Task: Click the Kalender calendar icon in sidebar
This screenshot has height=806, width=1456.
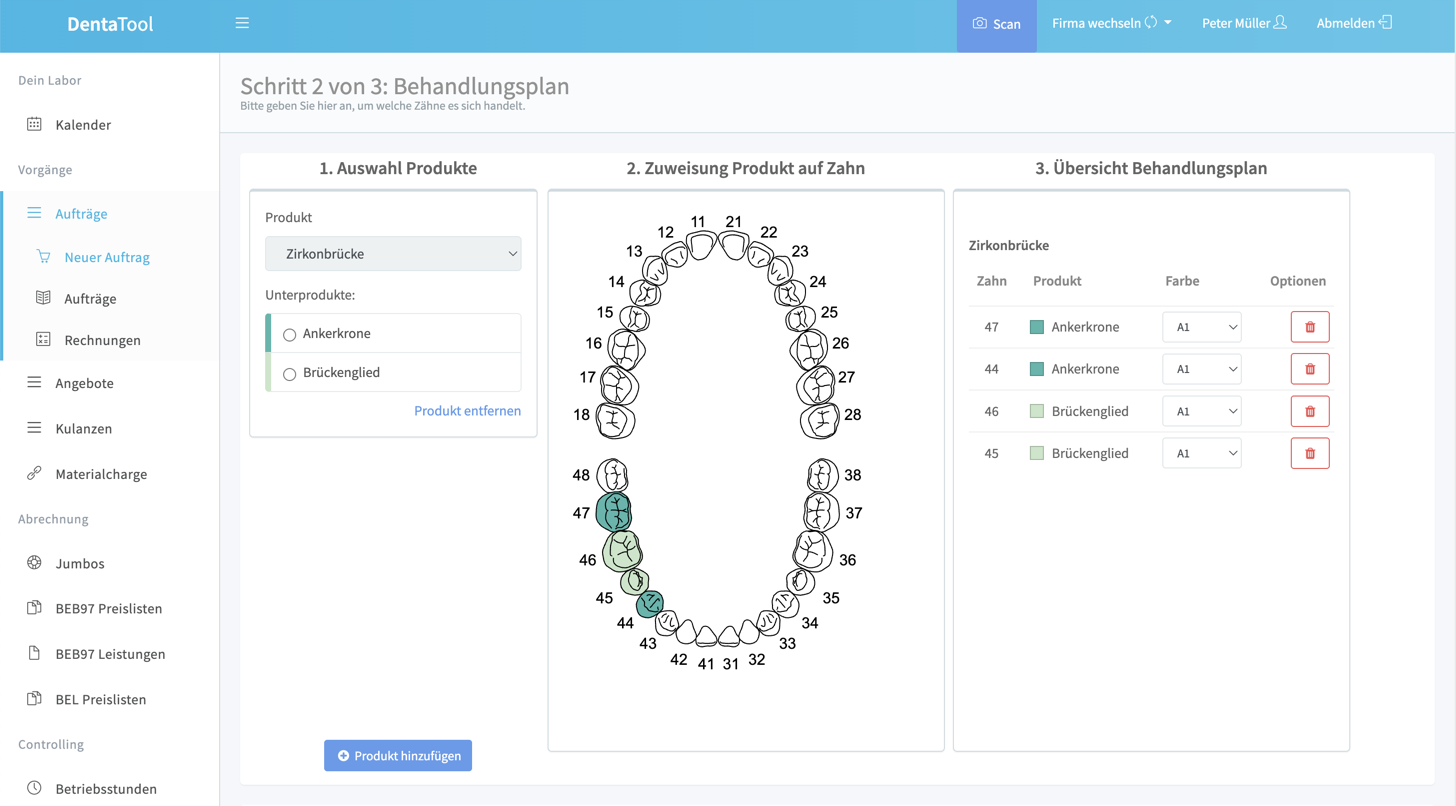Action: coord(34,125)
